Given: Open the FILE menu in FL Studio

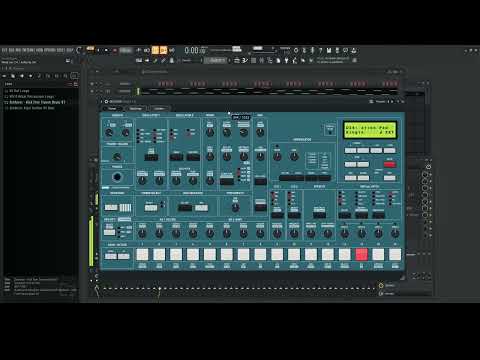Looking at the screenshot, I should pos(4,50).
